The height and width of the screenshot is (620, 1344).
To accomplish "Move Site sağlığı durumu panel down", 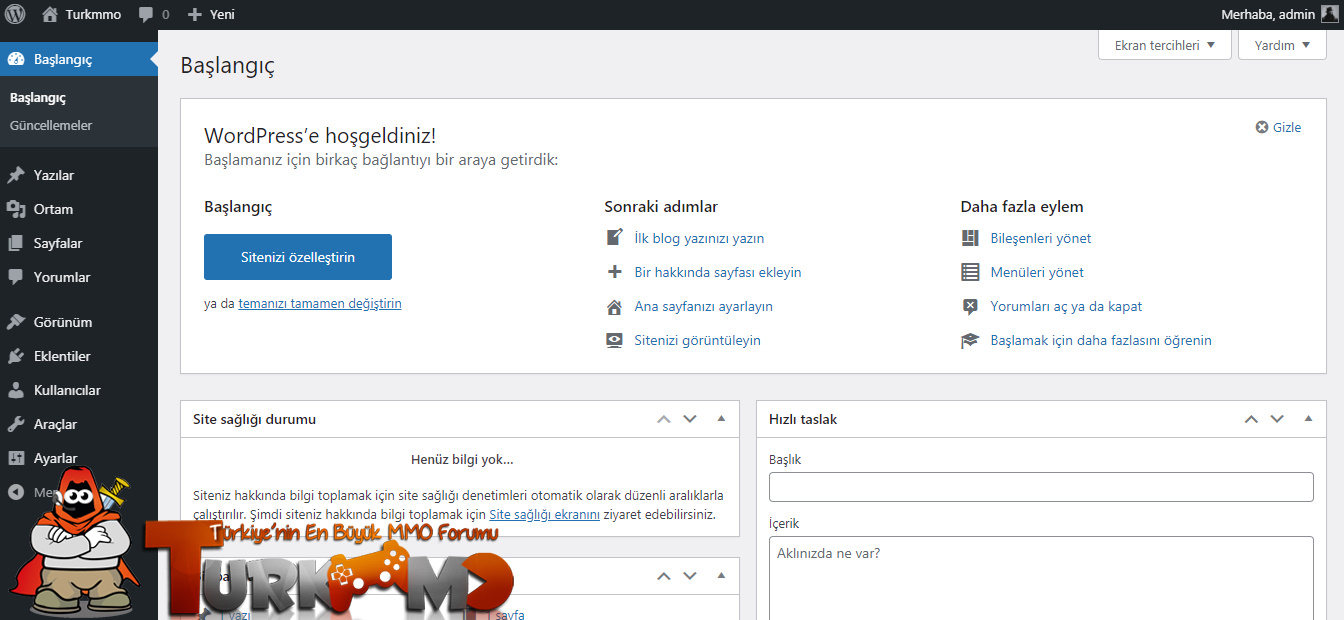I will coord(690,419).
